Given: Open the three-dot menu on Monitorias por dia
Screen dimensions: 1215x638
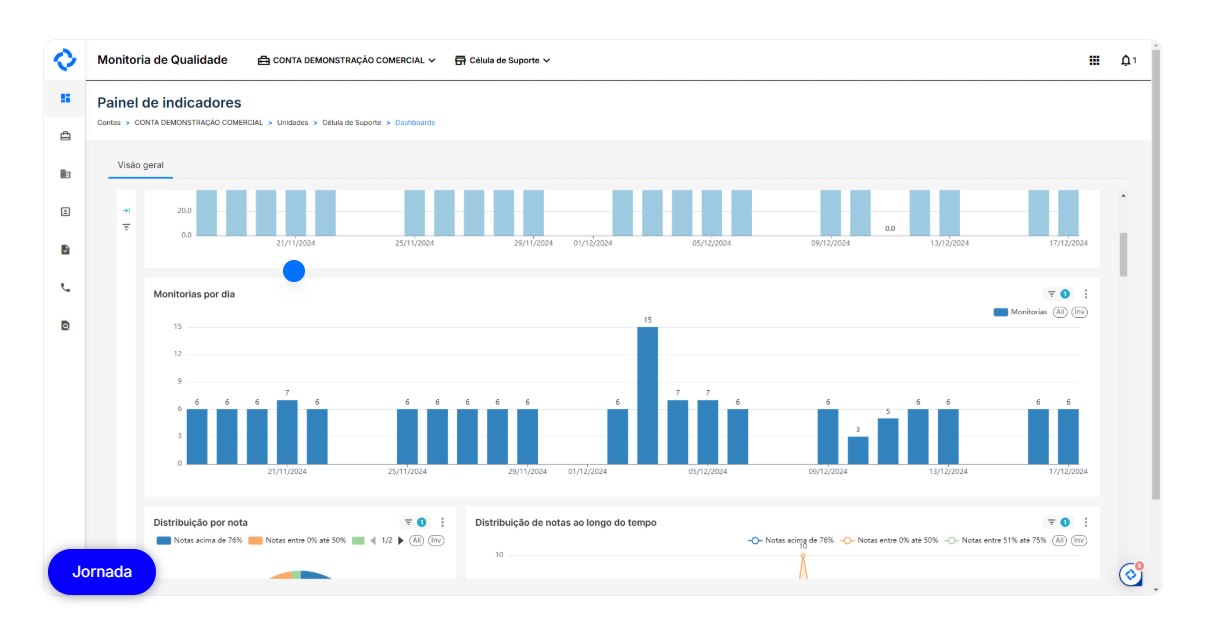Looking at the screenshot, I should (1086, 294).
